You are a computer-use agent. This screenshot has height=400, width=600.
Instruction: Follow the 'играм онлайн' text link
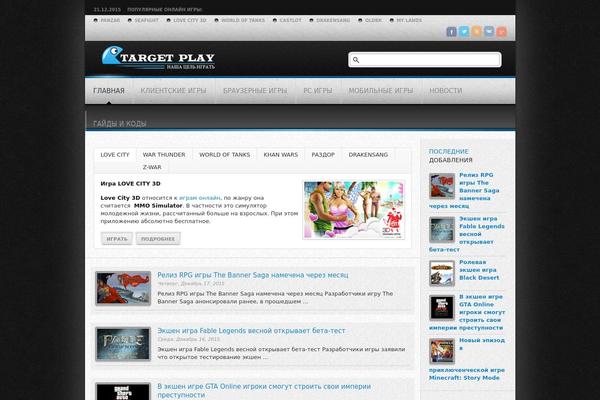click(200, 198)
